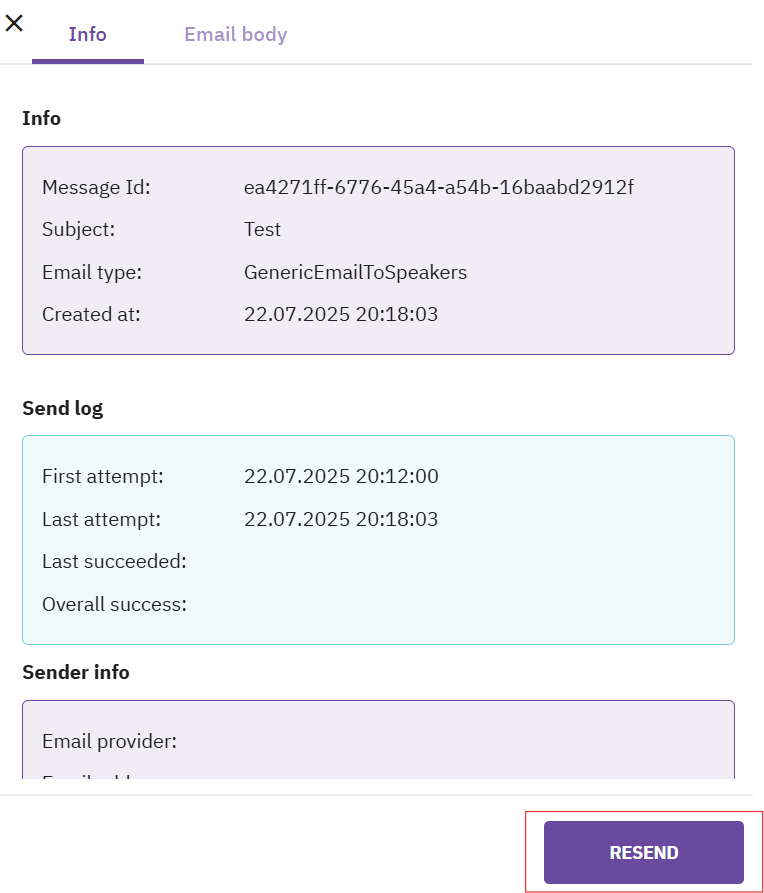Viewport: 764px width, 893px height.
Task: Click the subject value "Test"
Action: [262, 229]
